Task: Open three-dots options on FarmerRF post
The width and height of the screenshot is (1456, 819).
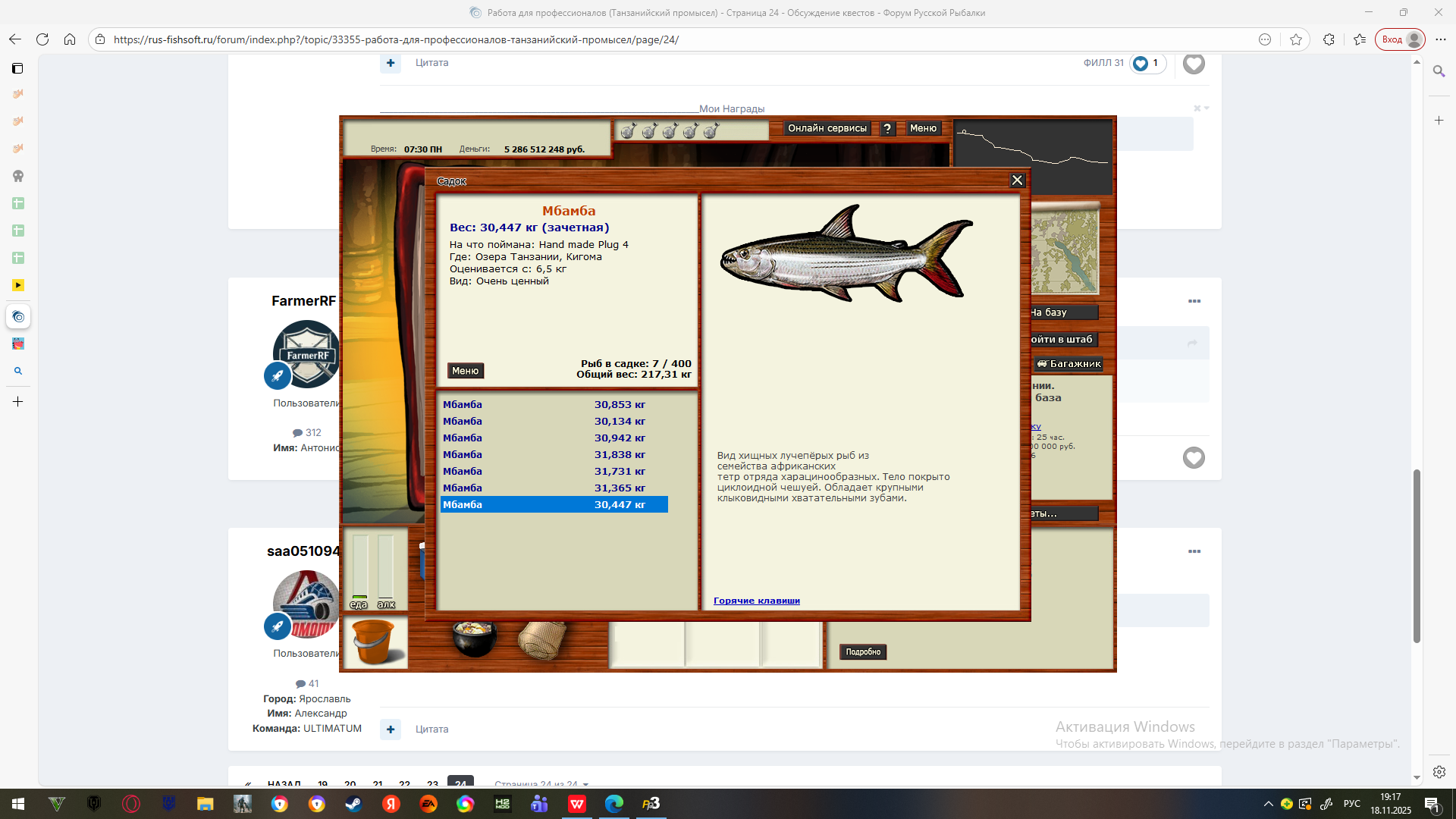Action: pyautogui.click(x=1194, y=301)
